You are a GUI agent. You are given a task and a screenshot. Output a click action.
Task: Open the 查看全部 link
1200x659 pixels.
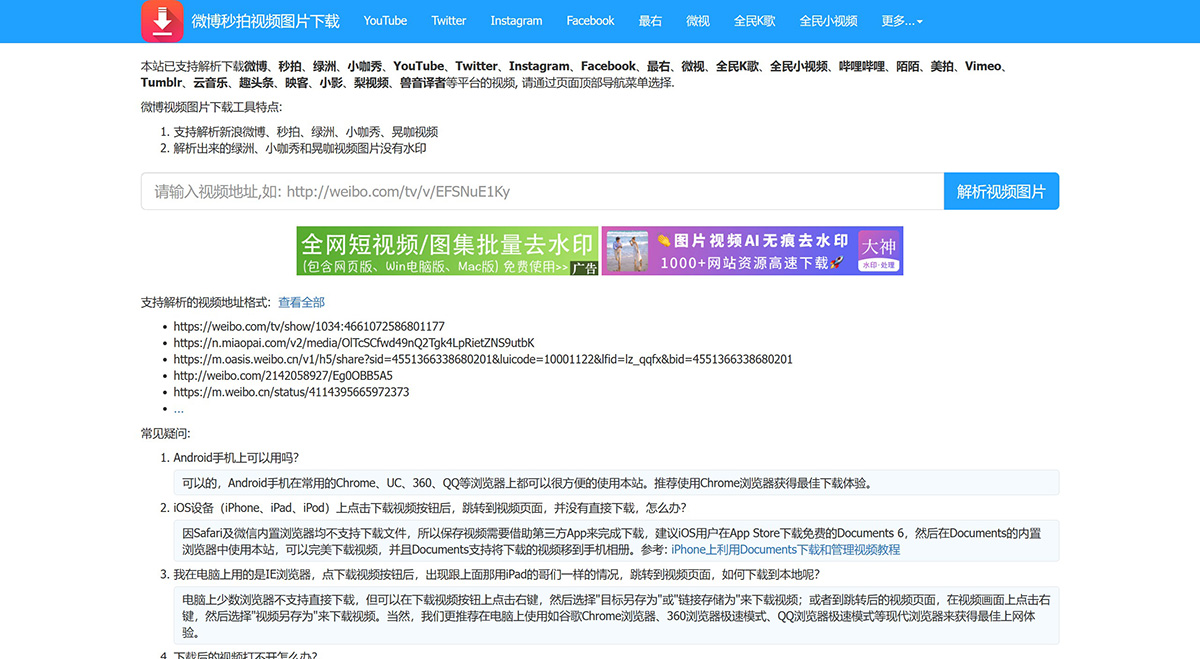(x=301, y=301)
